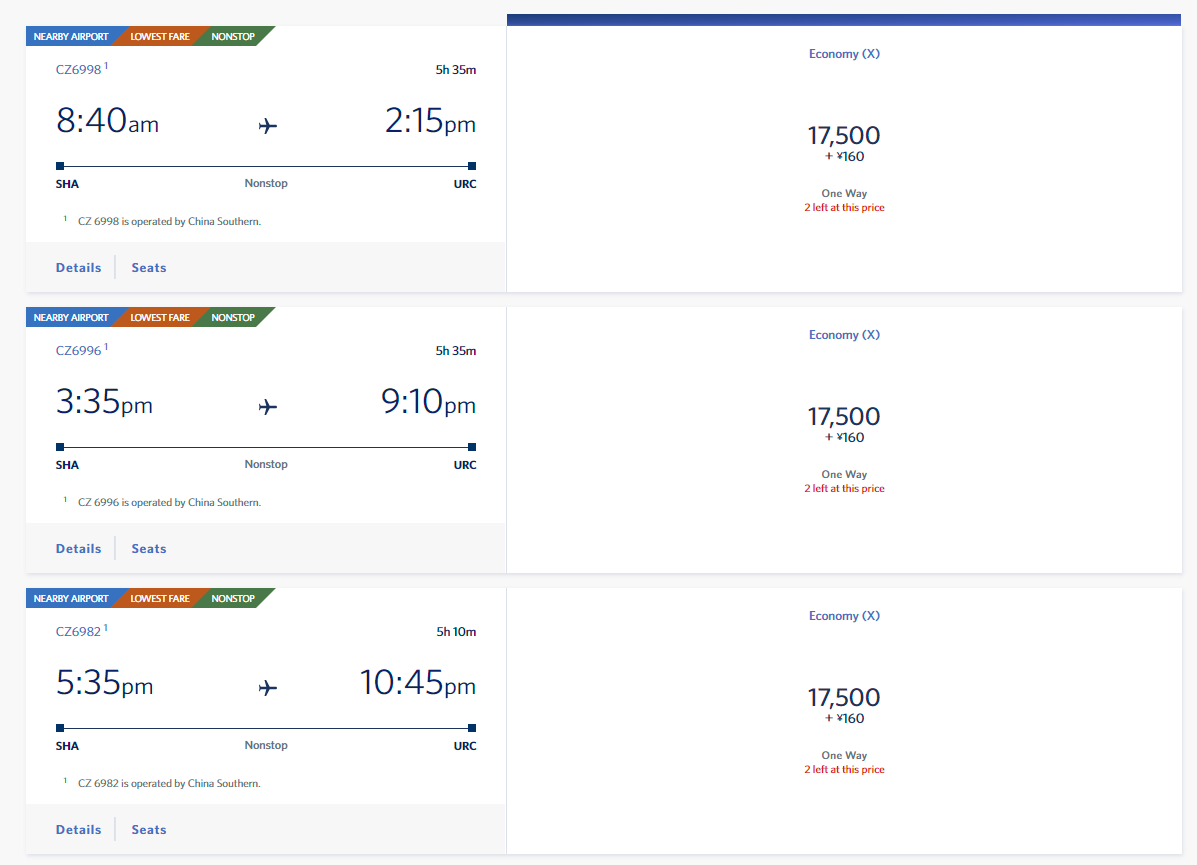Viewport: 1197px width, 865px height.
Task: Click Economy (X) label on first flight
Action: pos(844,53)
